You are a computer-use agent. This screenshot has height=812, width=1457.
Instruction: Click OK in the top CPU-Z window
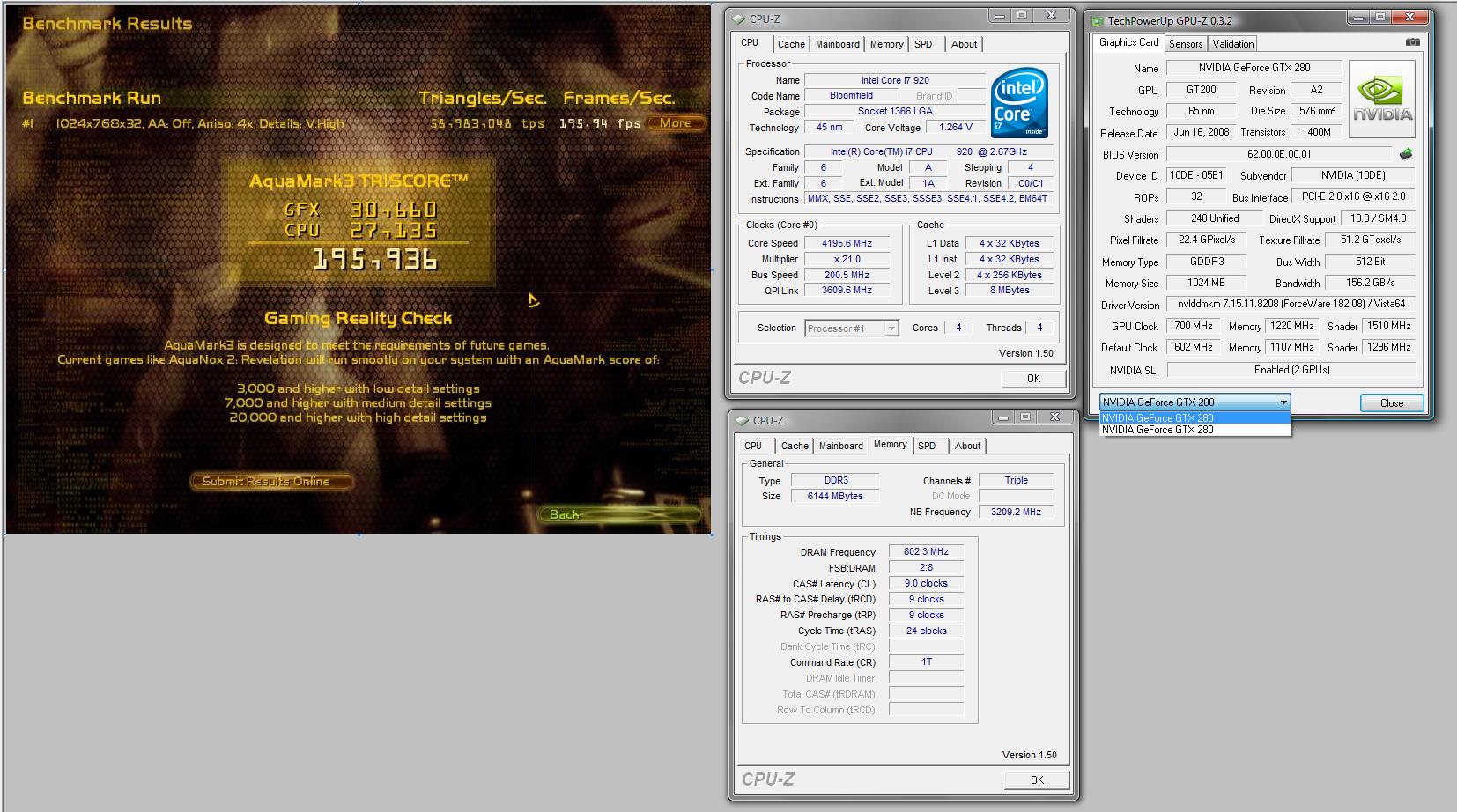1033,378
